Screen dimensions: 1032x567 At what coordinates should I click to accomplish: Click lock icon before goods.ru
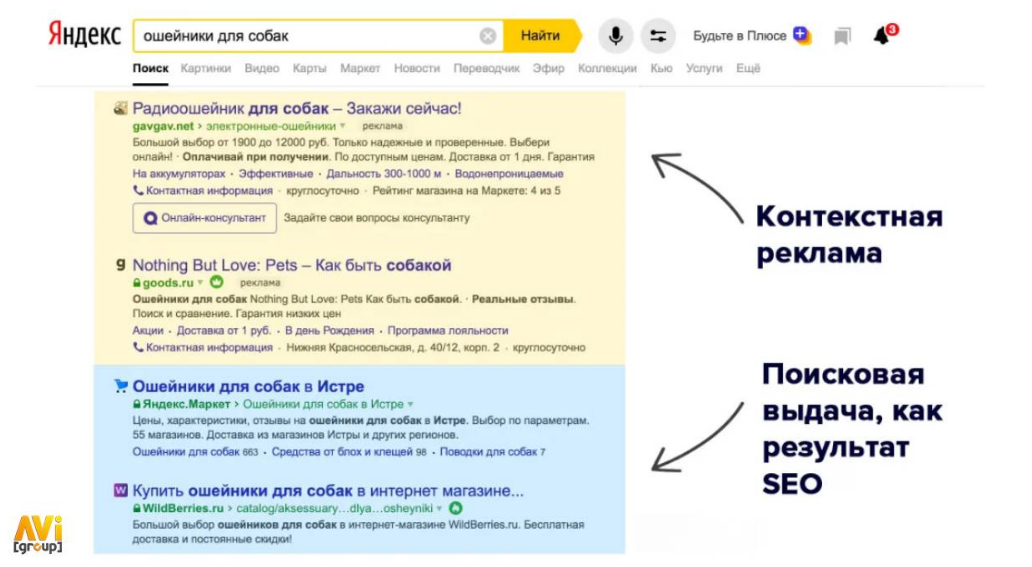(136, 283)
